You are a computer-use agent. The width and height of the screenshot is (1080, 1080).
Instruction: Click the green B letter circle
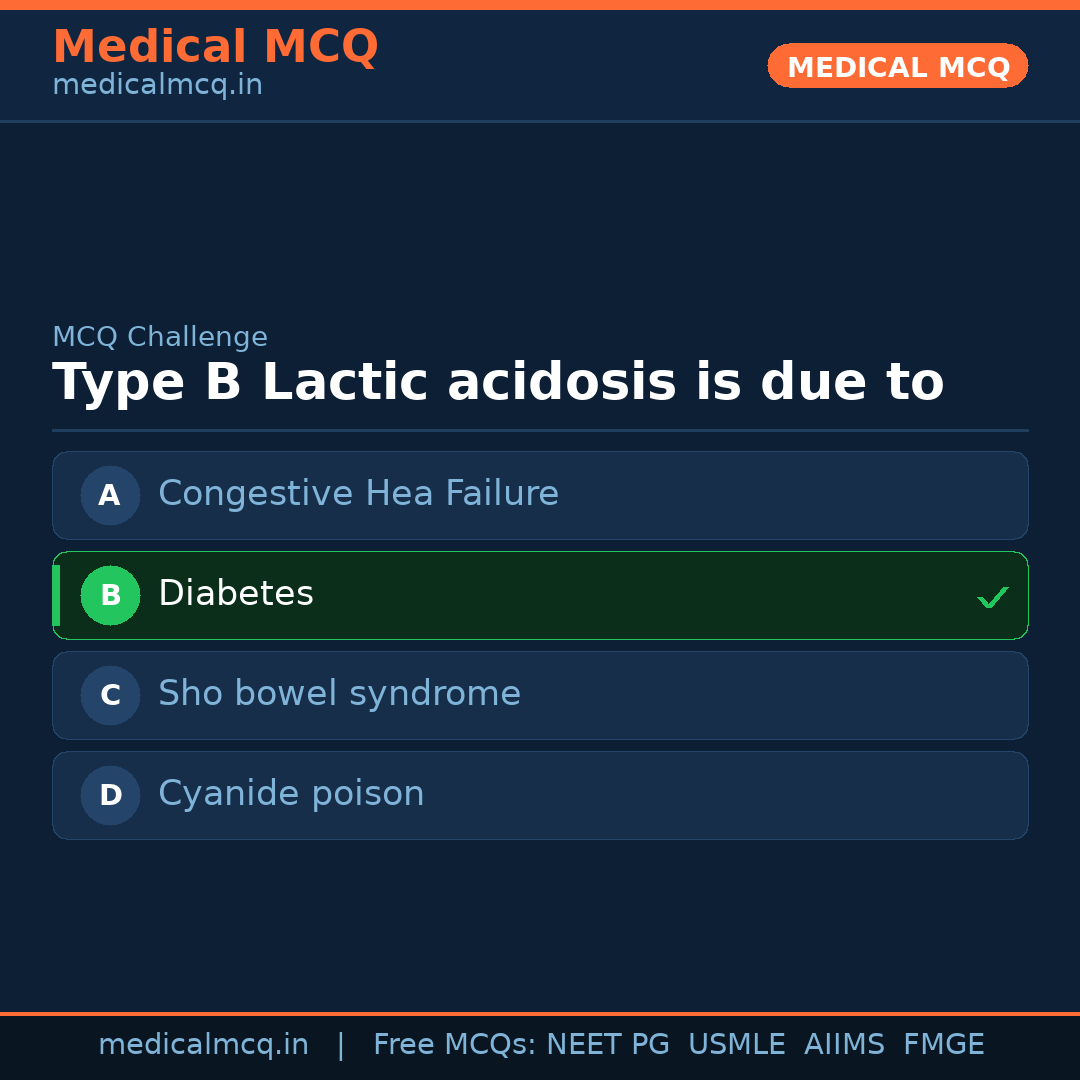pos(110,595)
